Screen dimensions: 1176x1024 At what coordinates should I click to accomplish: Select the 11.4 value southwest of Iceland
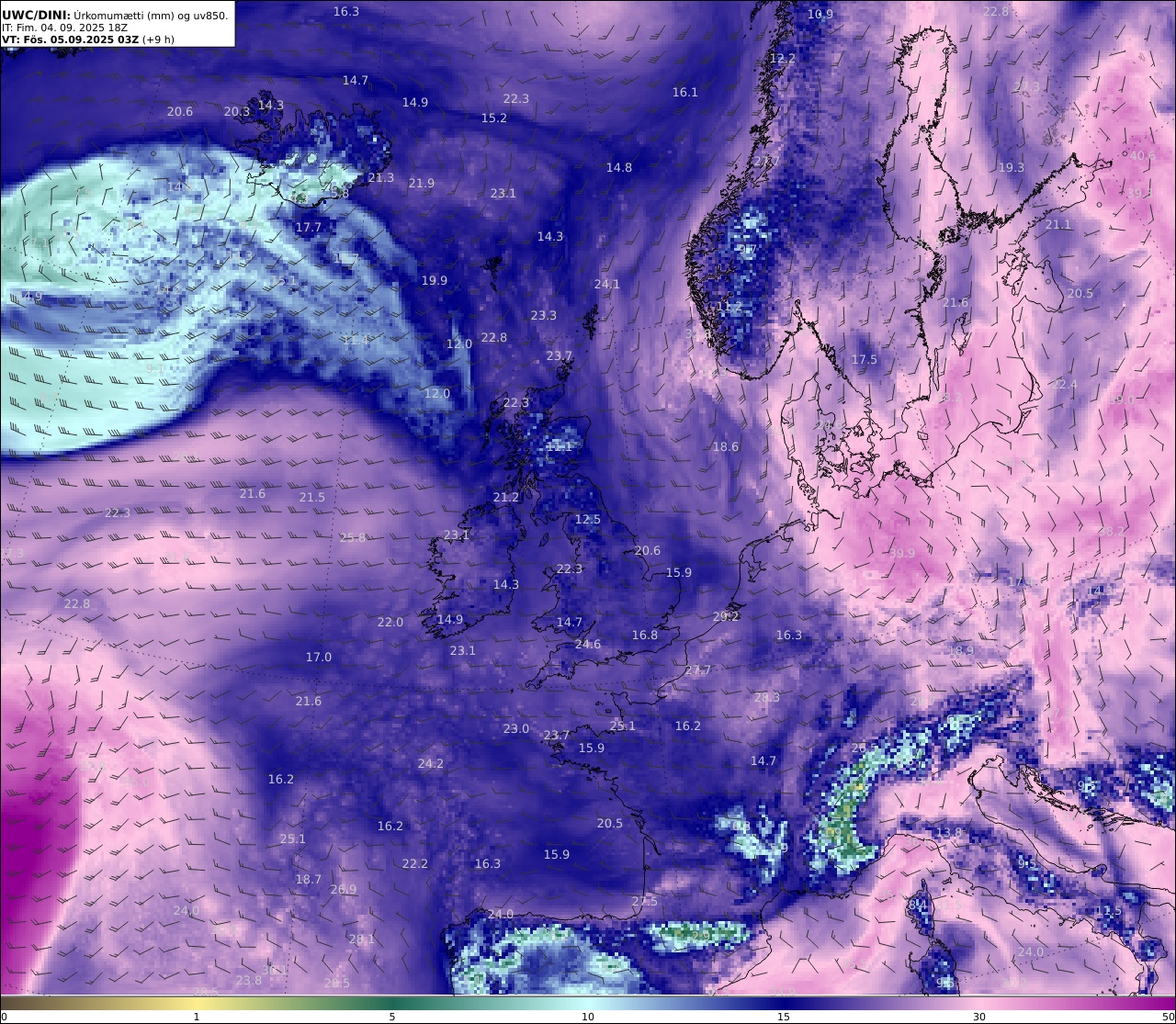(x=356, y=340)
